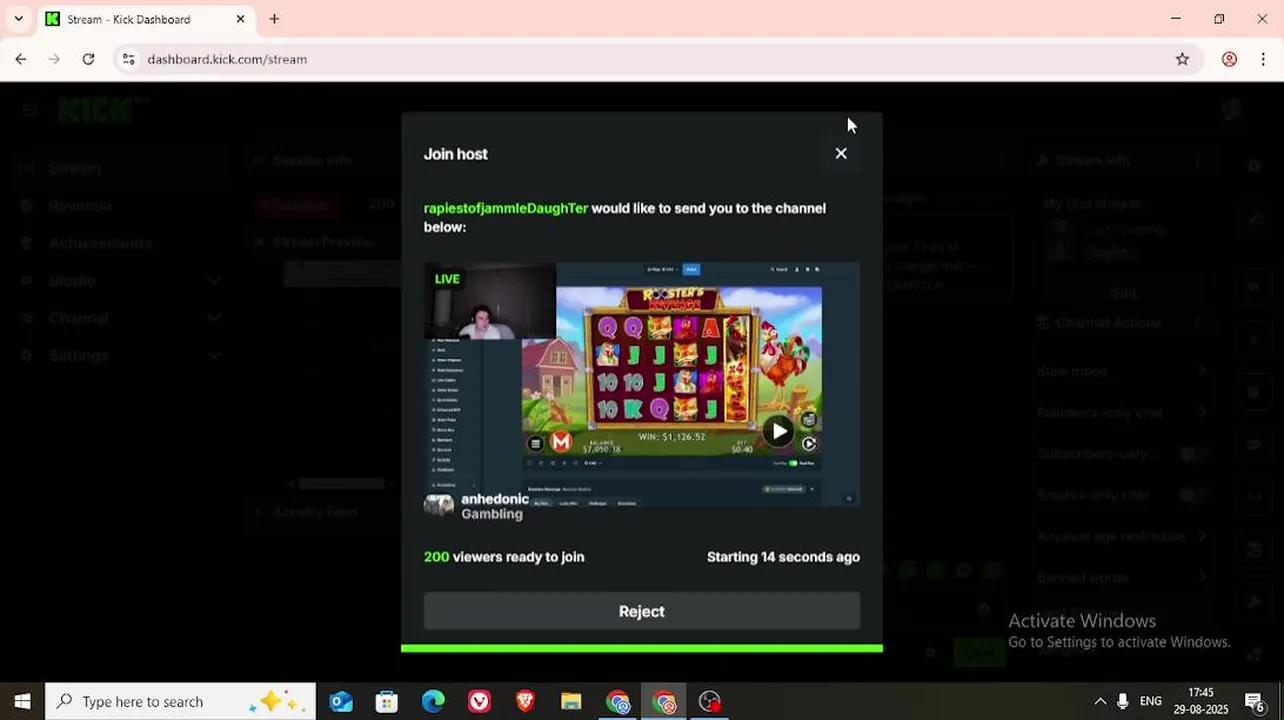Click the Windows taskbar search box

[x=181, y=701]
